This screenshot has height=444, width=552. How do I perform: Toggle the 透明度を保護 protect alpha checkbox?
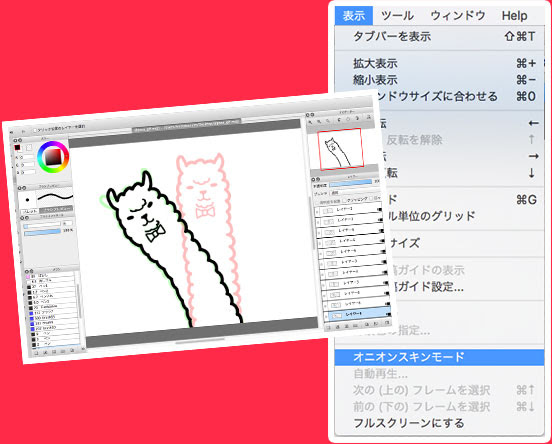(x=317, y=203)
